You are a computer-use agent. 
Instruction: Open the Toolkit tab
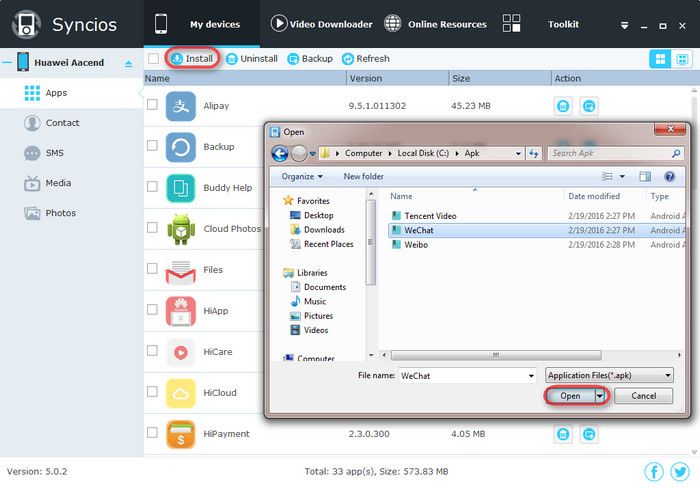(x=541, y=24)
